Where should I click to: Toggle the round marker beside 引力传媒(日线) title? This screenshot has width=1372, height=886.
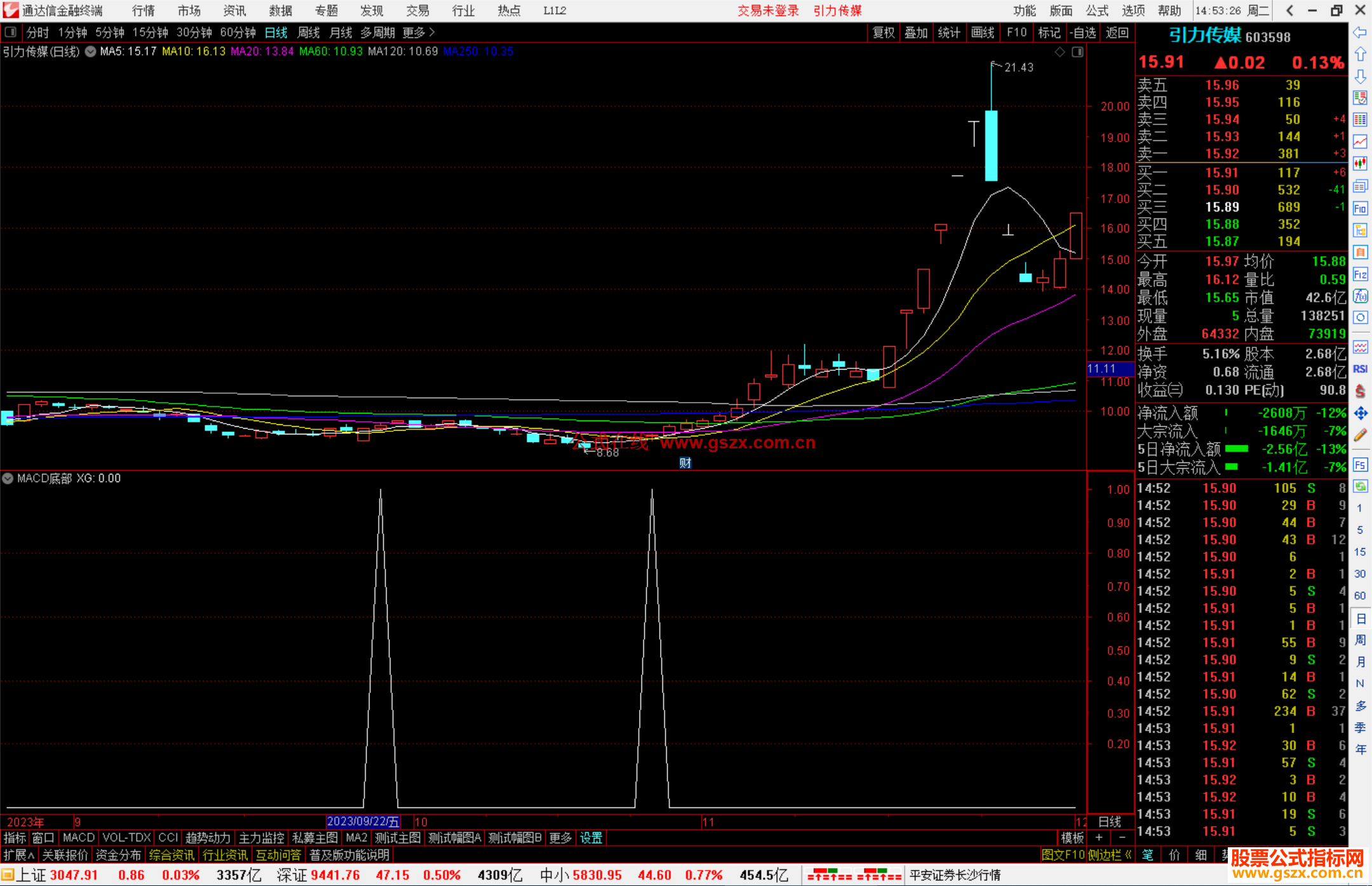coord(91,51)
